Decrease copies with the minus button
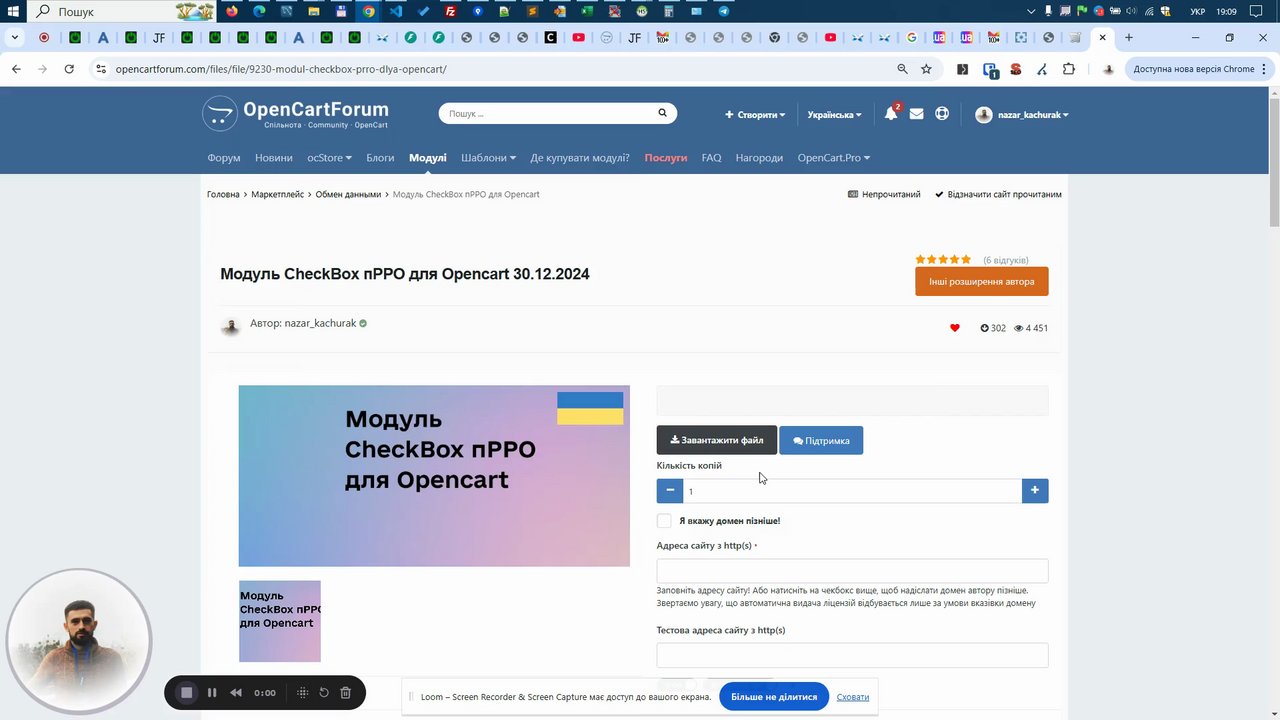Image resolution: width=1280 pixels, height=720 pixels. coord(670,491)
